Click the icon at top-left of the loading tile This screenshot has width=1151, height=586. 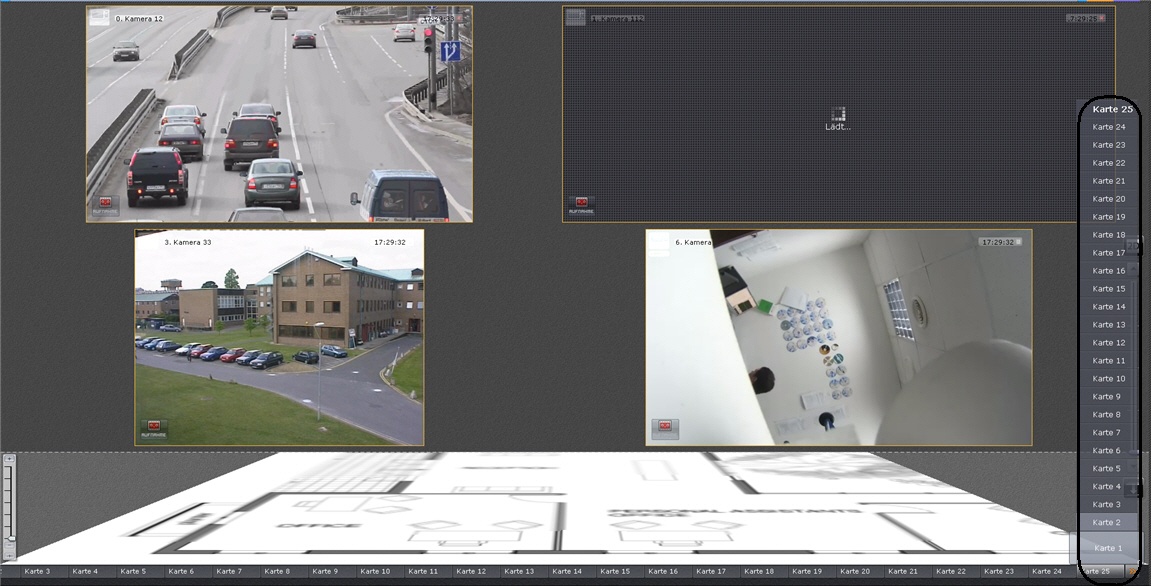[575, 18]
